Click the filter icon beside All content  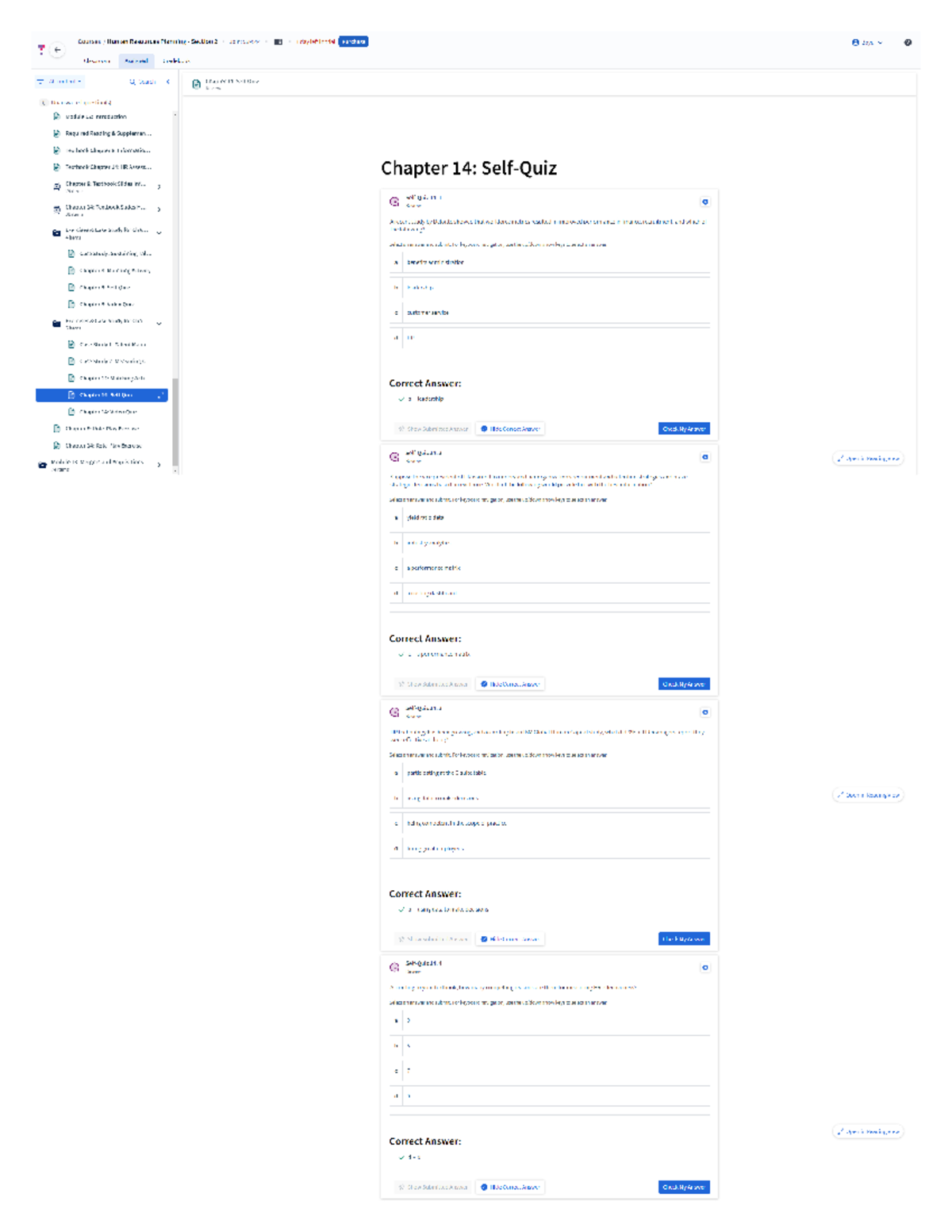[40, 82]
